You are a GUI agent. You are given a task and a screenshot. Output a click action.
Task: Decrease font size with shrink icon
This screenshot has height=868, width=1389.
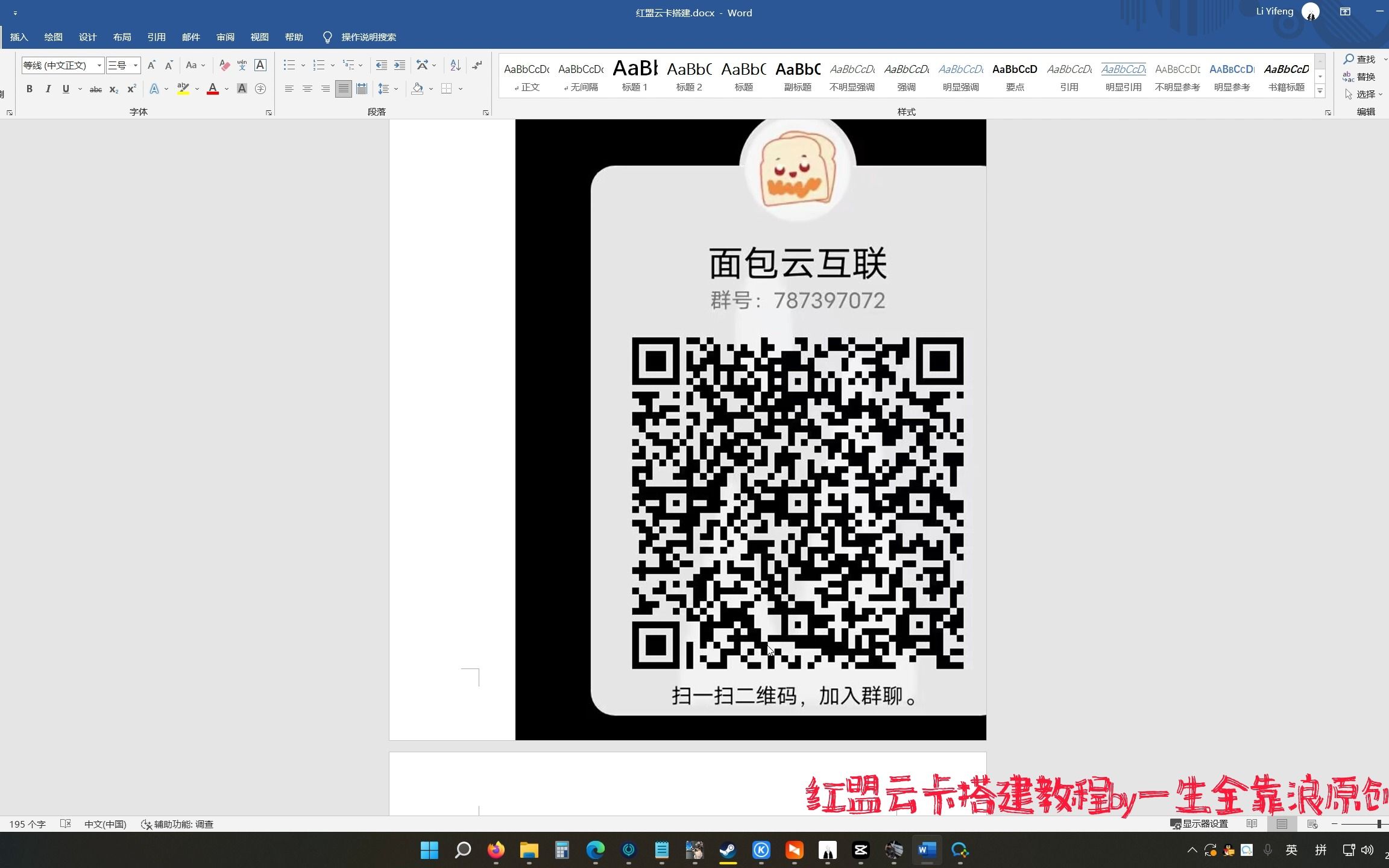(x=169, y=65)
